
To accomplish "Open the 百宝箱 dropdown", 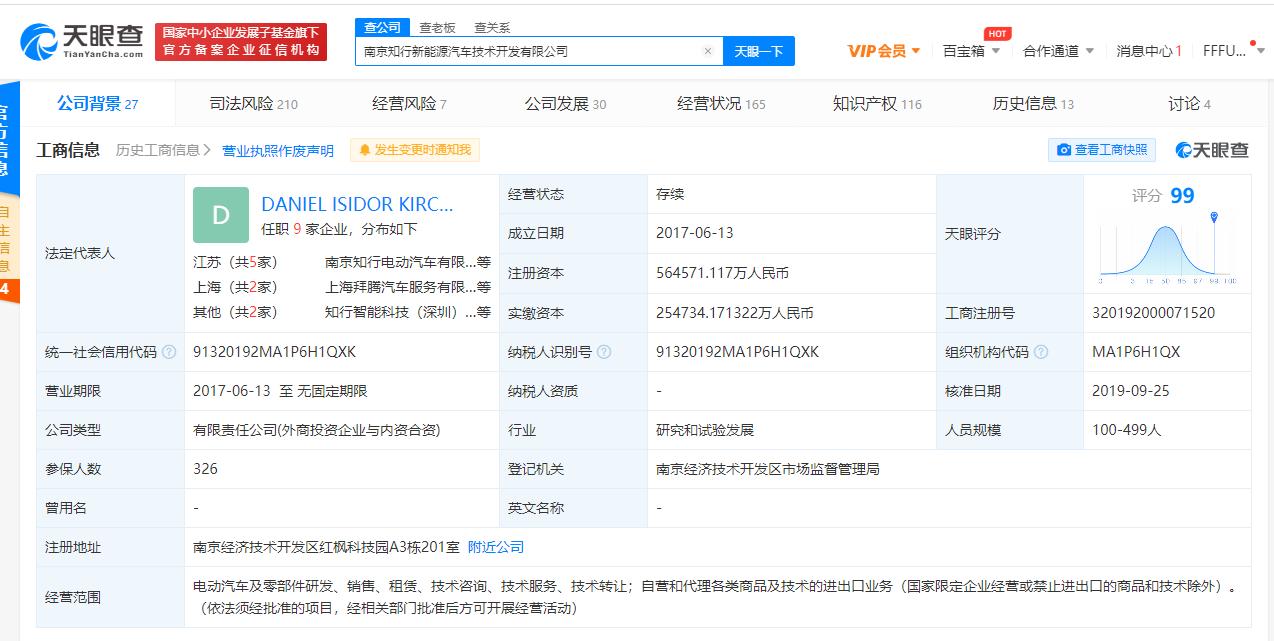I will pyautogui.click(x=971, y=51).
